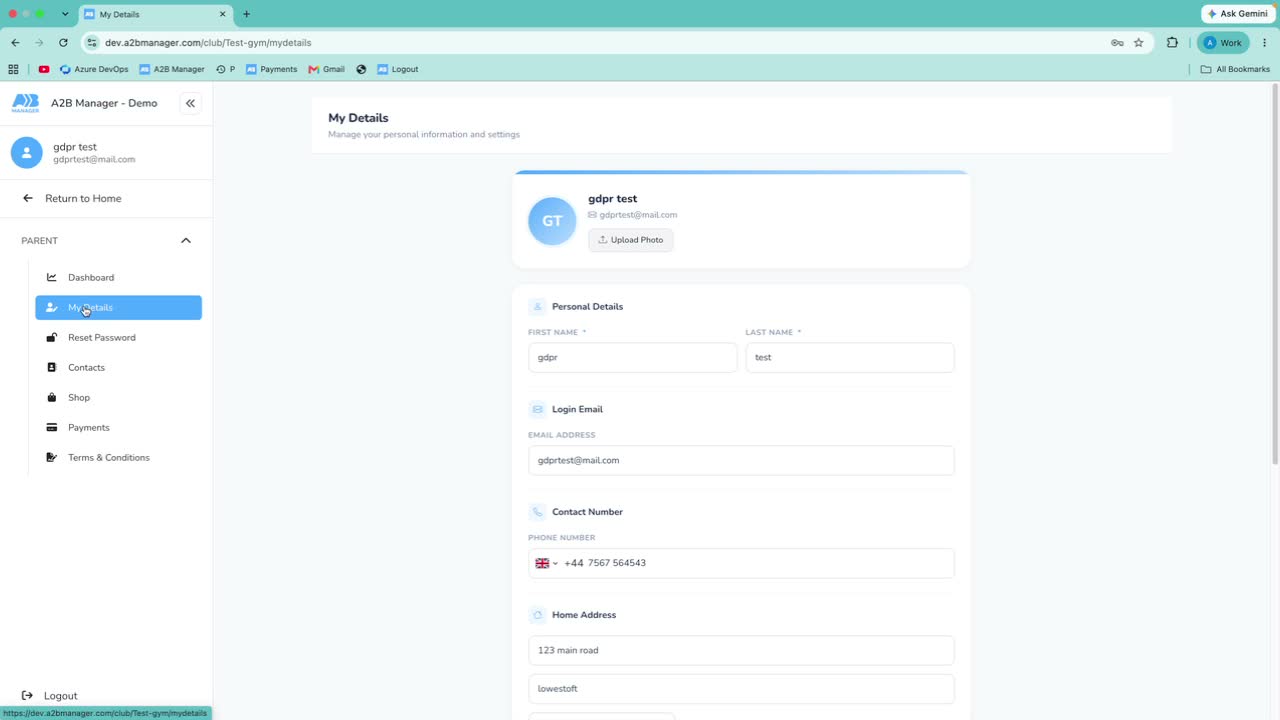This screenshot has width=1280, height=720.
Task: Click the Payments card icon
Action: coord(52,427)
